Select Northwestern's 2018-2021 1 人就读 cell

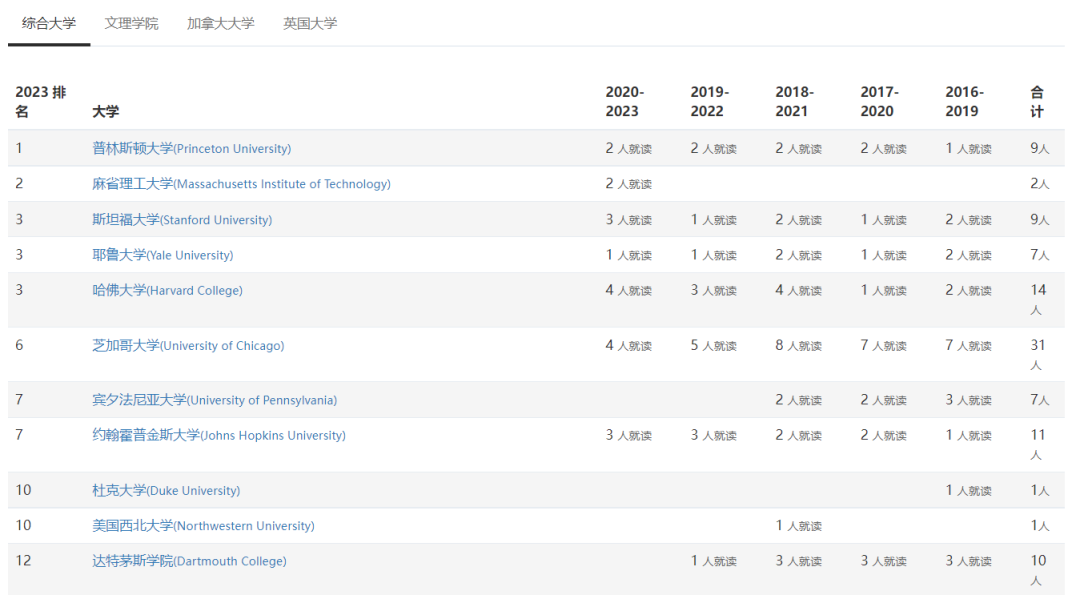click(798, 525)
